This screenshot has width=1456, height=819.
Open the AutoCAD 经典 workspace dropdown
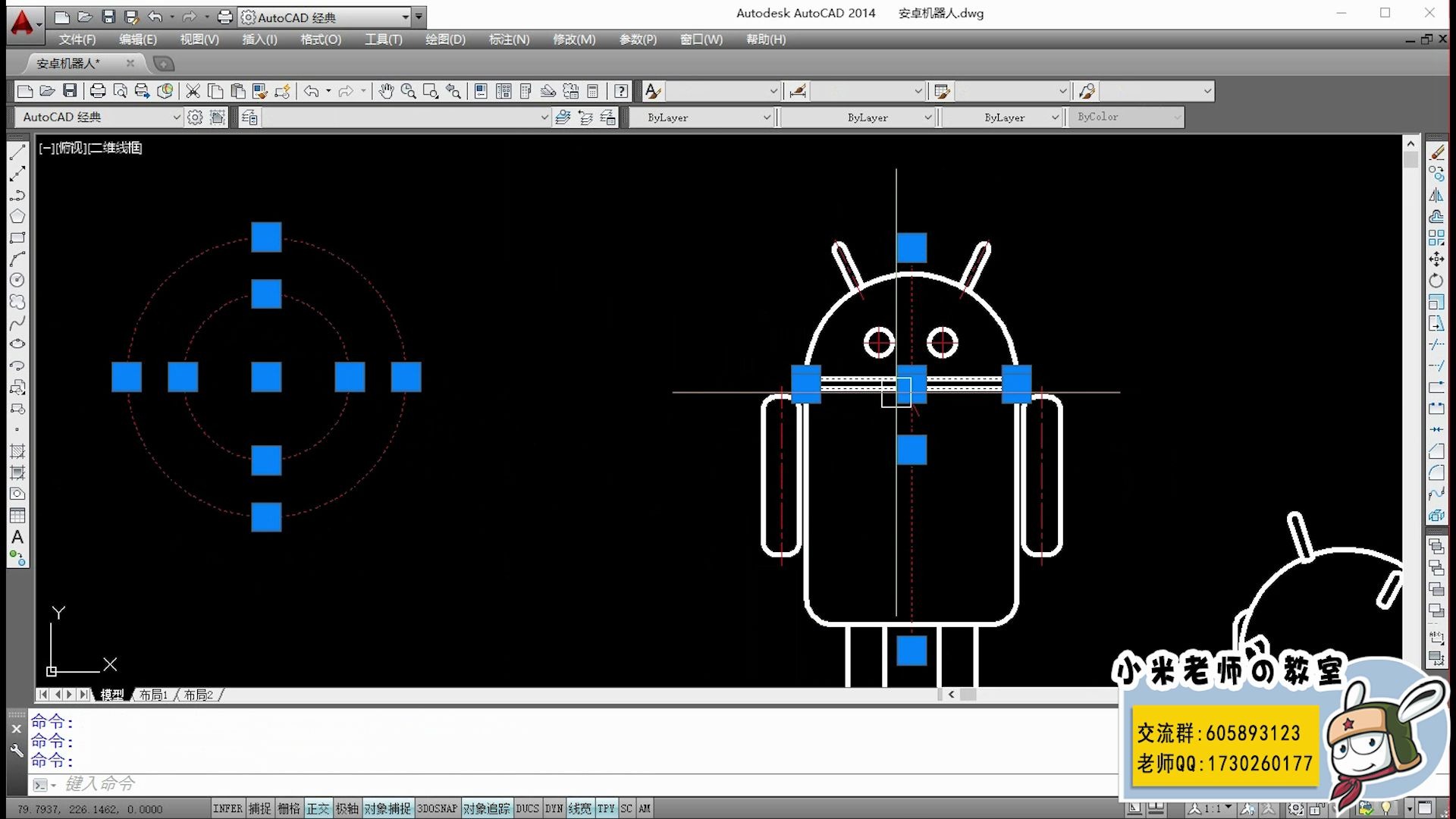pos(176,117)
